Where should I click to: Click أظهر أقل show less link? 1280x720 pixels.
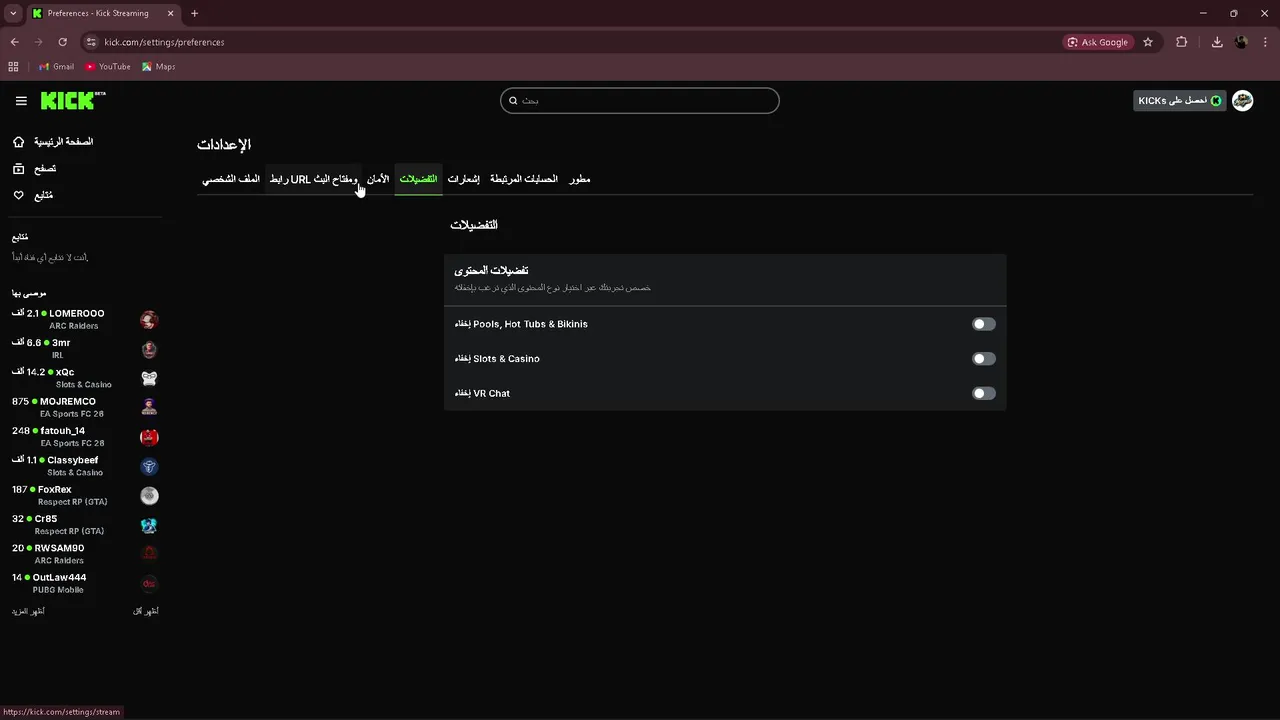point(146,611)
